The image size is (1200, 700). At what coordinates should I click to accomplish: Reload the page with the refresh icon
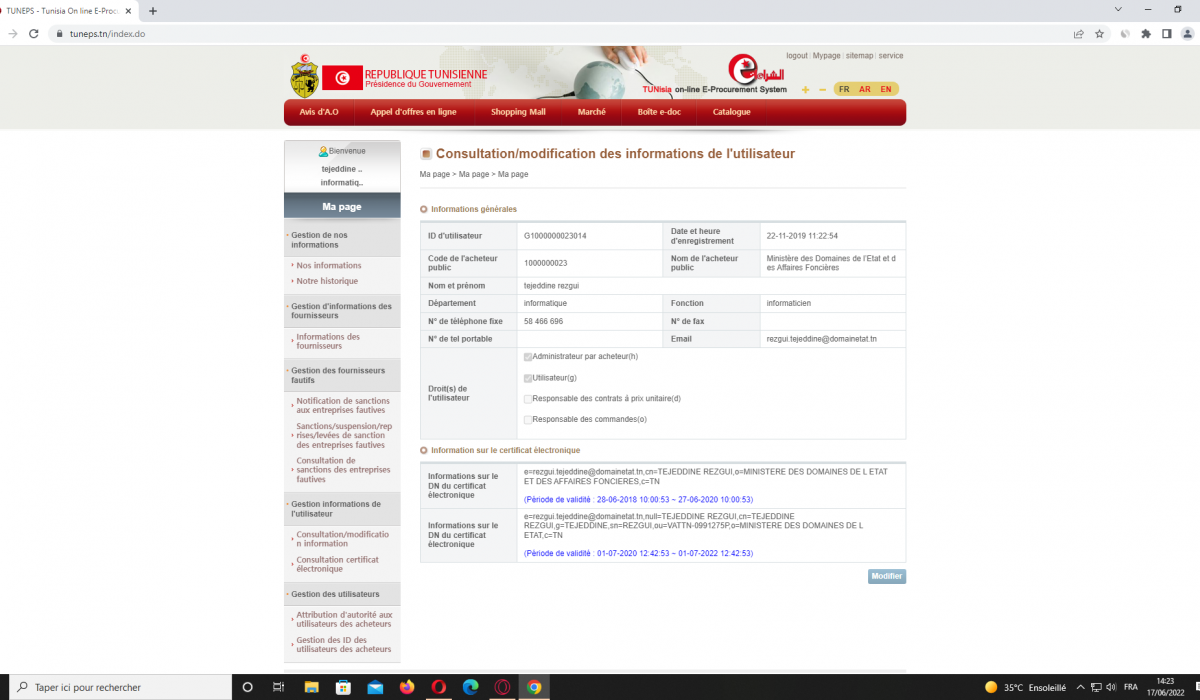(x=34, y=33)
